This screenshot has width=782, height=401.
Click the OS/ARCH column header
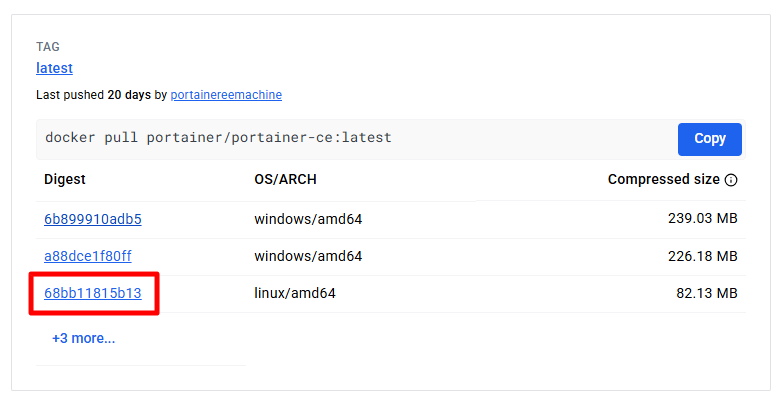pyautogui.click(x=285, y=179)
